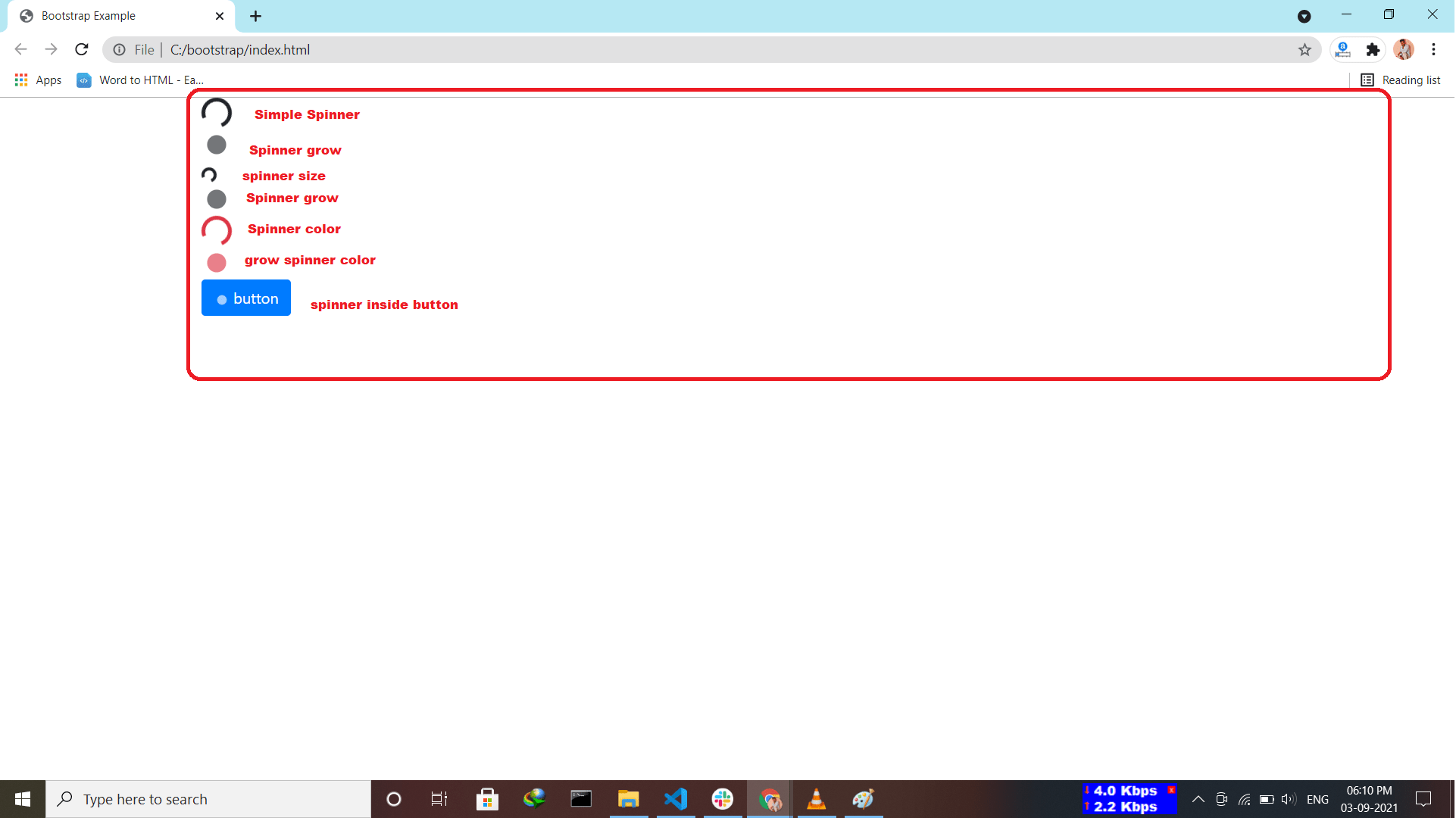
Task: Close the Bootstrap Example tab
Action: tap(220, 16)
